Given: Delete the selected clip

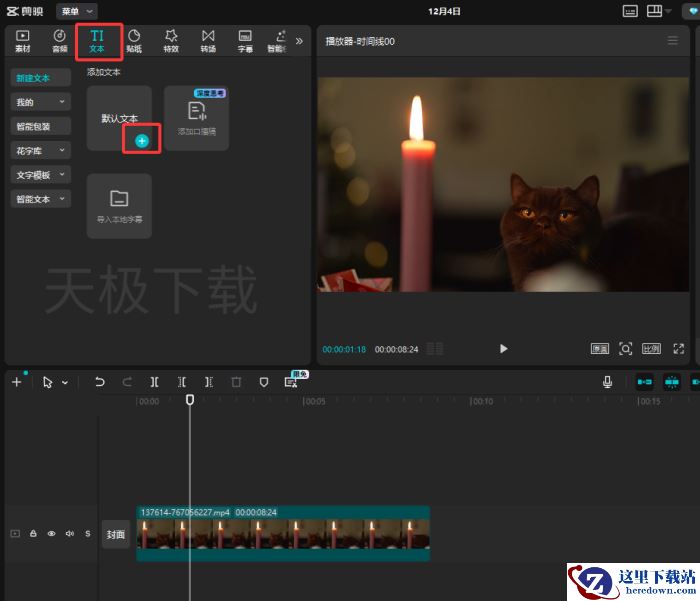Looking at the screenshot, I should 236,382.
